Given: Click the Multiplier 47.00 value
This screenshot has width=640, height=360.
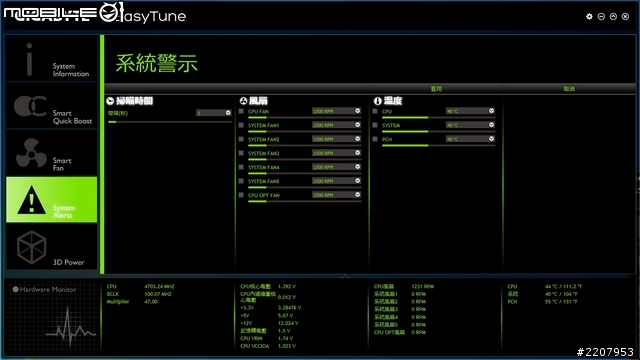Looking at the screenshot, I should (x=151, y=302).
